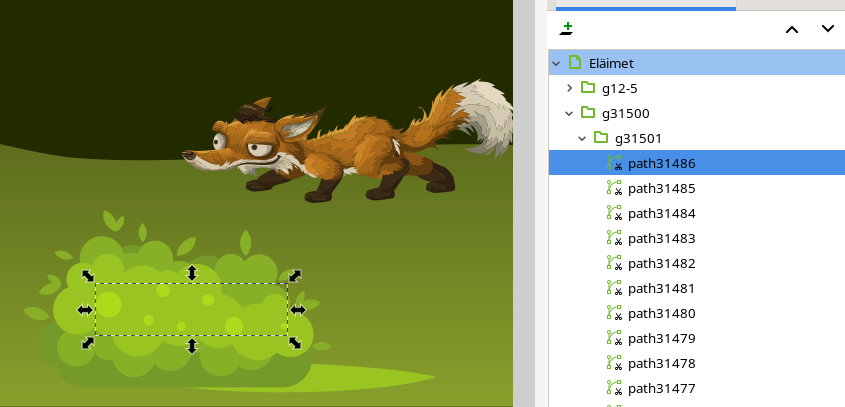Click the top-left corner scale handle
This screenshot has height=407, width=845.
[88, 276]
